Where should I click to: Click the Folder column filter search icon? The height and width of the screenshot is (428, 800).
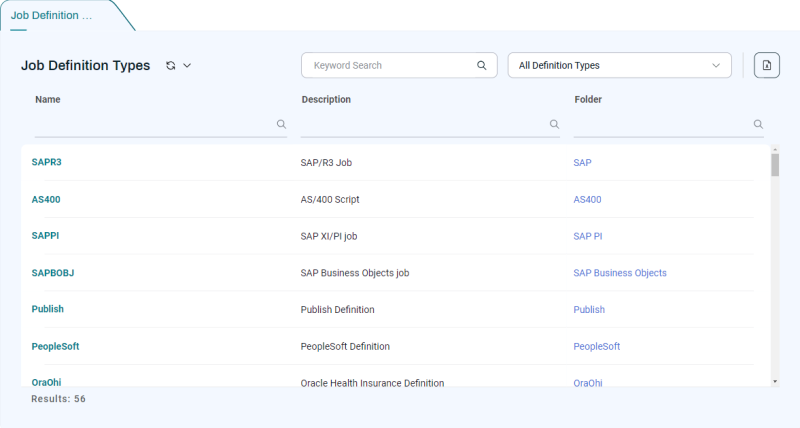tap(757, 125)
